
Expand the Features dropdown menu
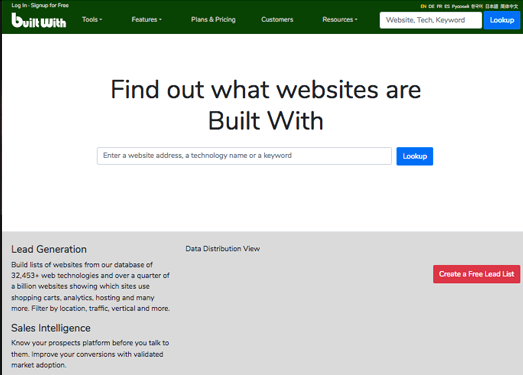[x=146, y=19]
